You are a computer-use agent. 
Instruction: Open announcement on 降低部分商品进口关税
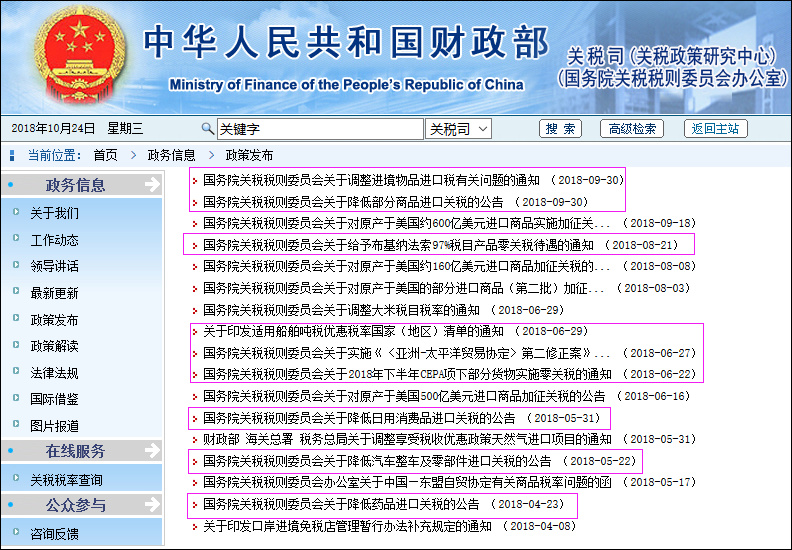point(353,202)
